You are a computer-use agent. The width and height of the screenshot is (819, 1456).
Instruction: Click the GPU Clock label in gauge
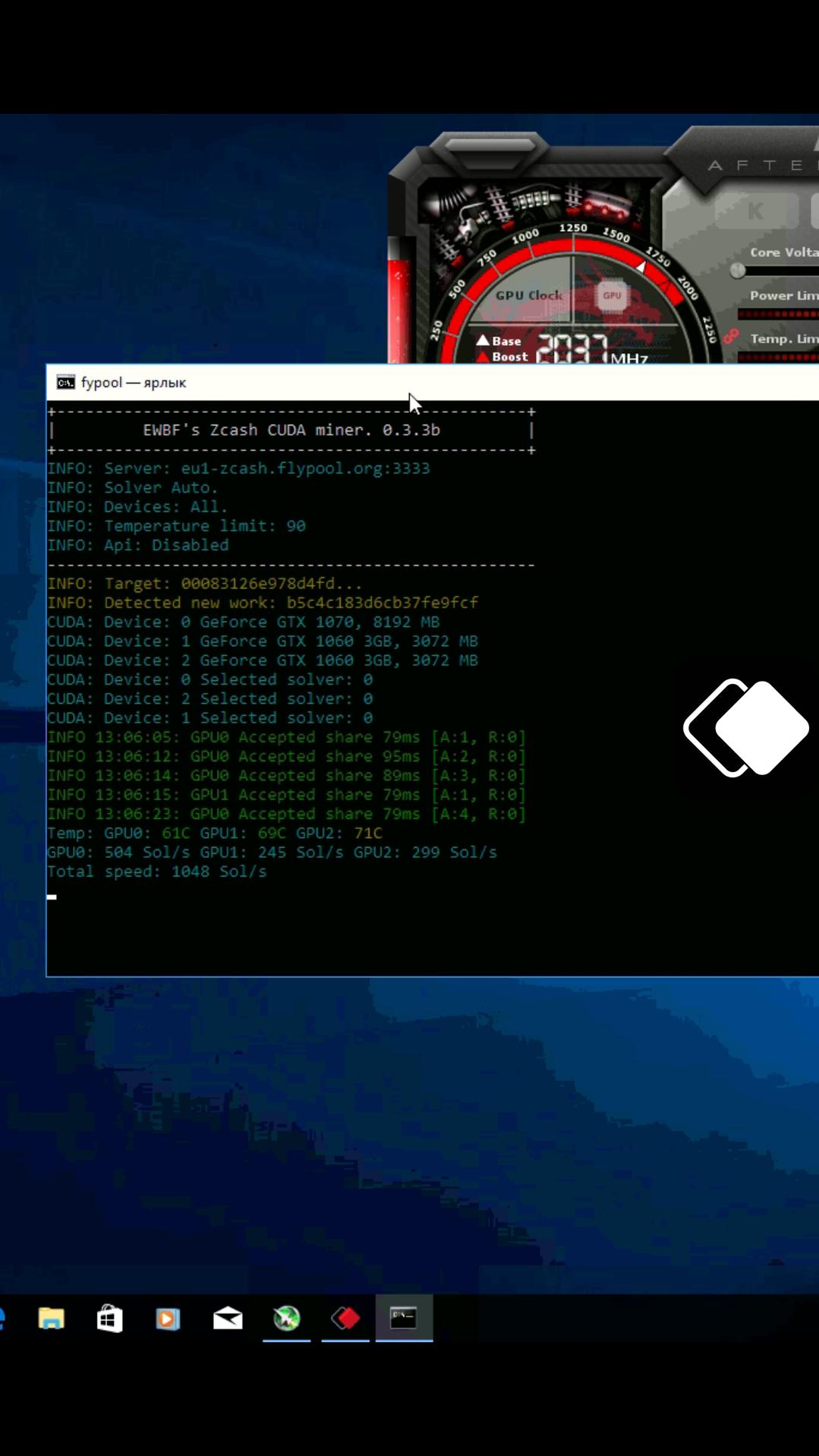[529, 295]
